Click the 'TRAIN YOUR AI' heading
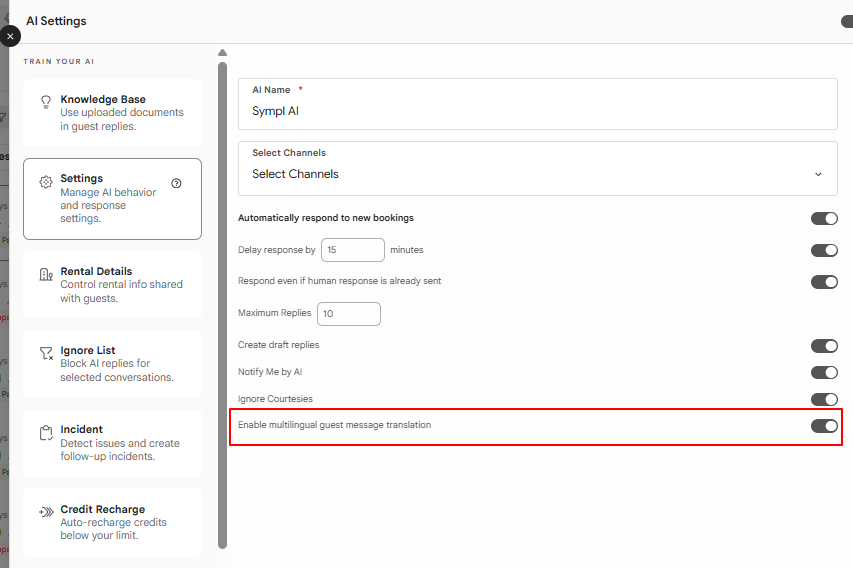853x568 pixels. (59, 61)
